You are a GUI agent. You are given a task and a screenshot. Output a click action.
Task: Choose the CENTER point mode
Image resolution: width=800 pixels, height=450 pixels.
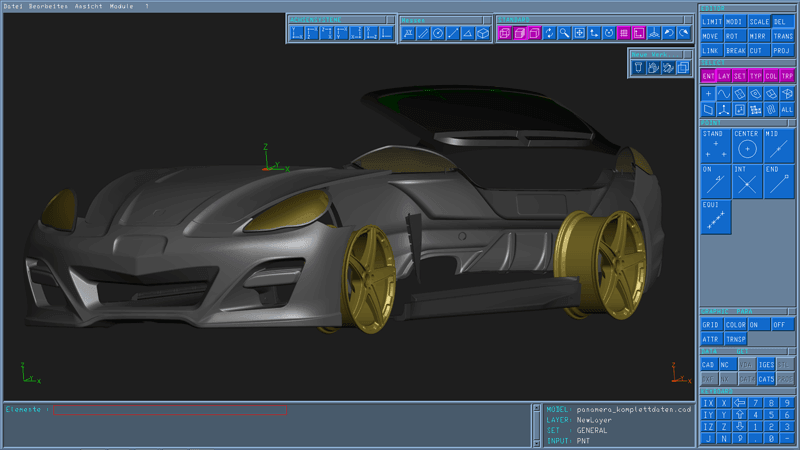tap(747, 146)
